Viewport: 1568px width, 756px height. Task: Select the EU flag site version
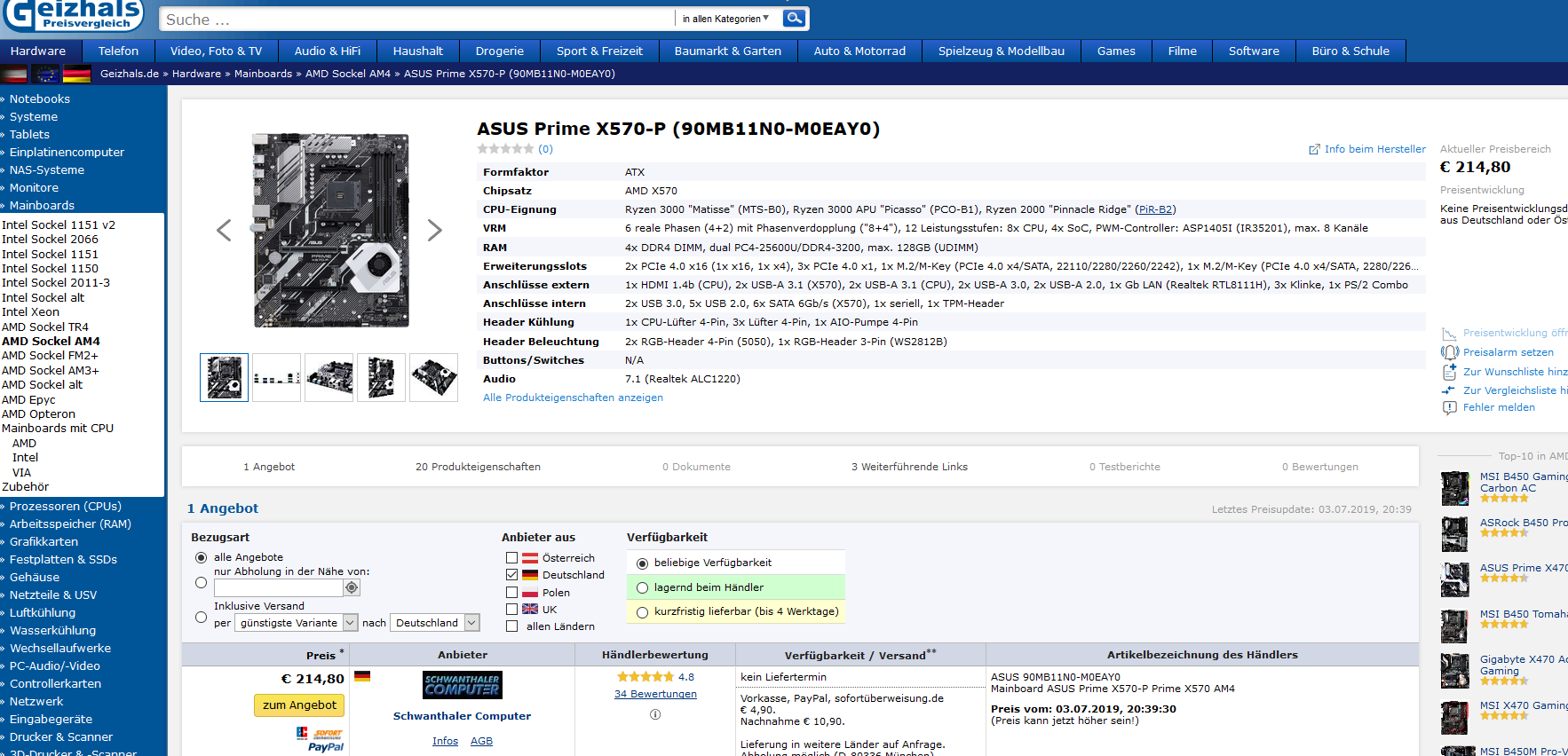coord(45,74)
